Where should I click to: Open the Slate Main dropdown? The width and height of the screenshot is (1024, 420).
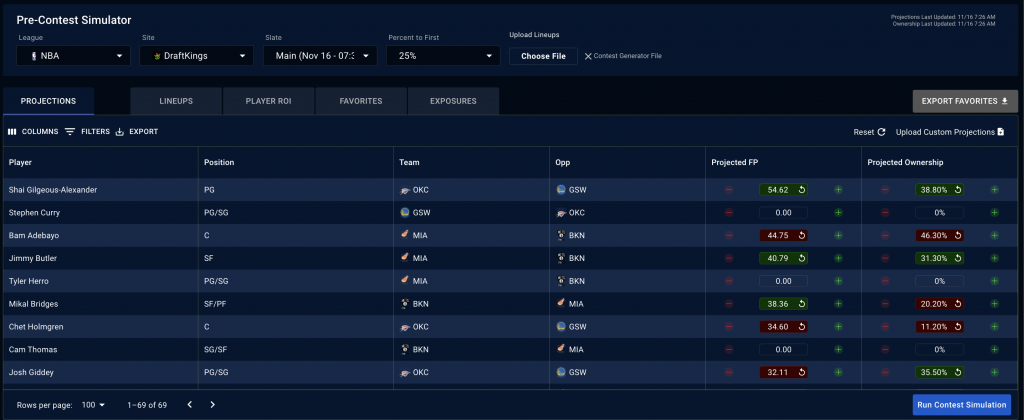pos(320,56)
